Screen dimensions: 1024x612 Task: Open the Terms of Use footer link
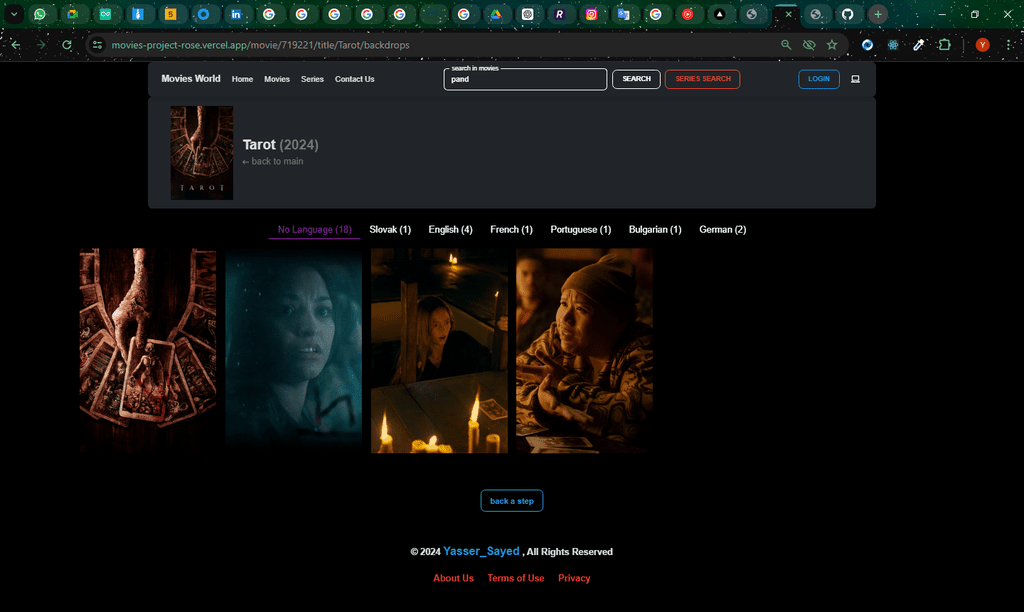(x=516, y=578)
